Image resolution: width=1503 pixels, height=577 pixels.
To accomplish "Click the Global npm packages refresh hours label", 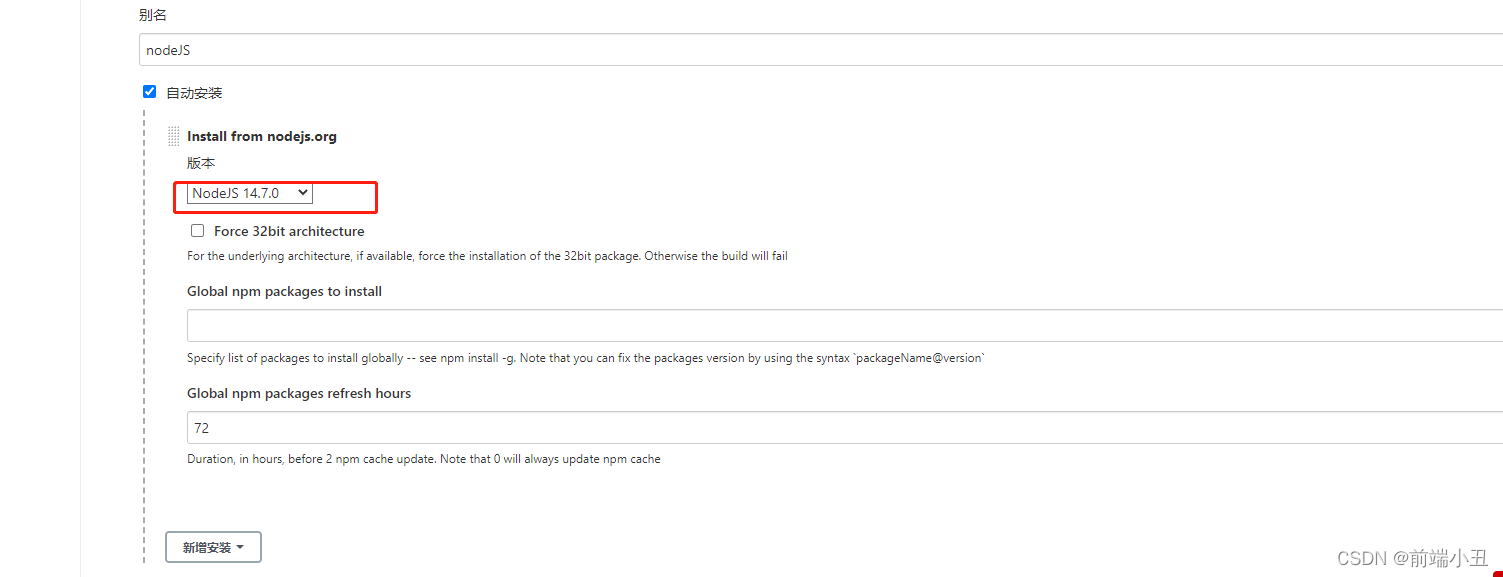I will coord(299,394).
